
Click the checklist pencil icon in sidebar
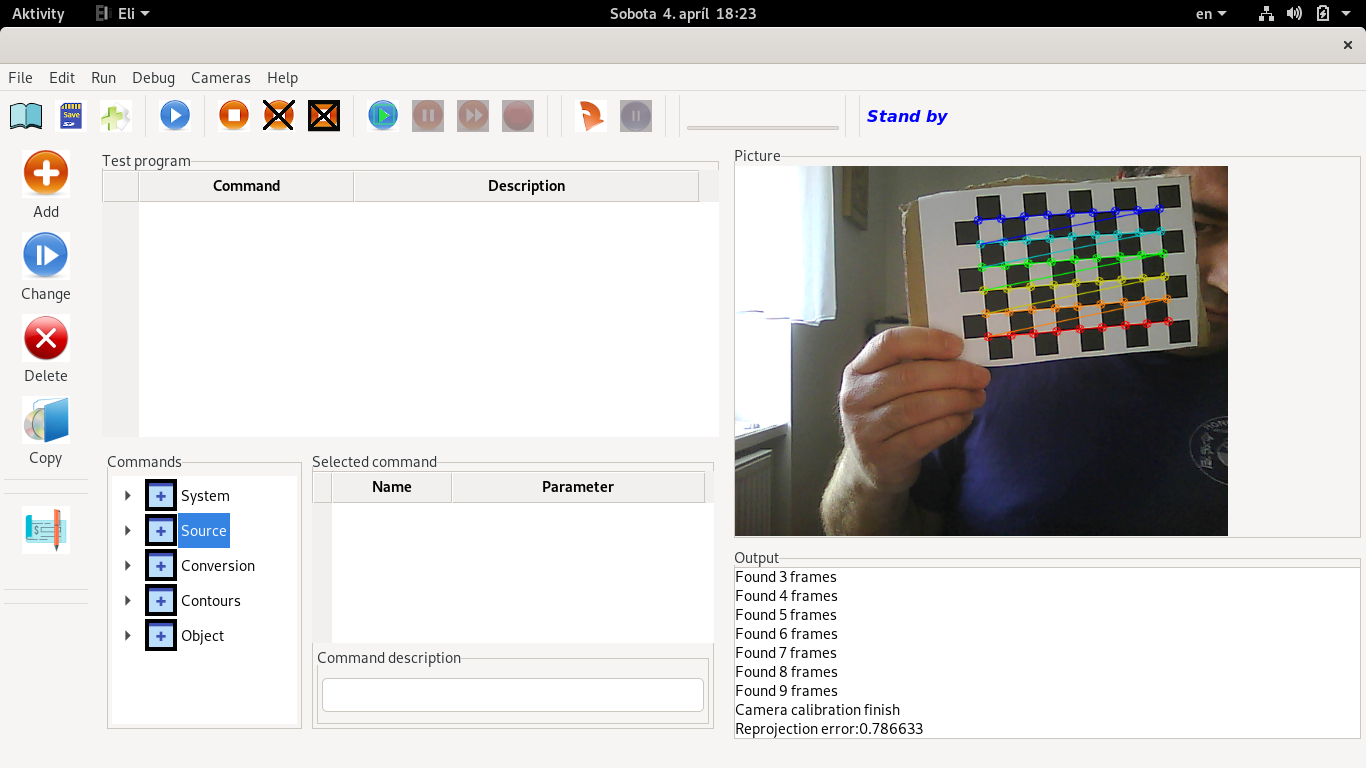(x=46, y=529)
